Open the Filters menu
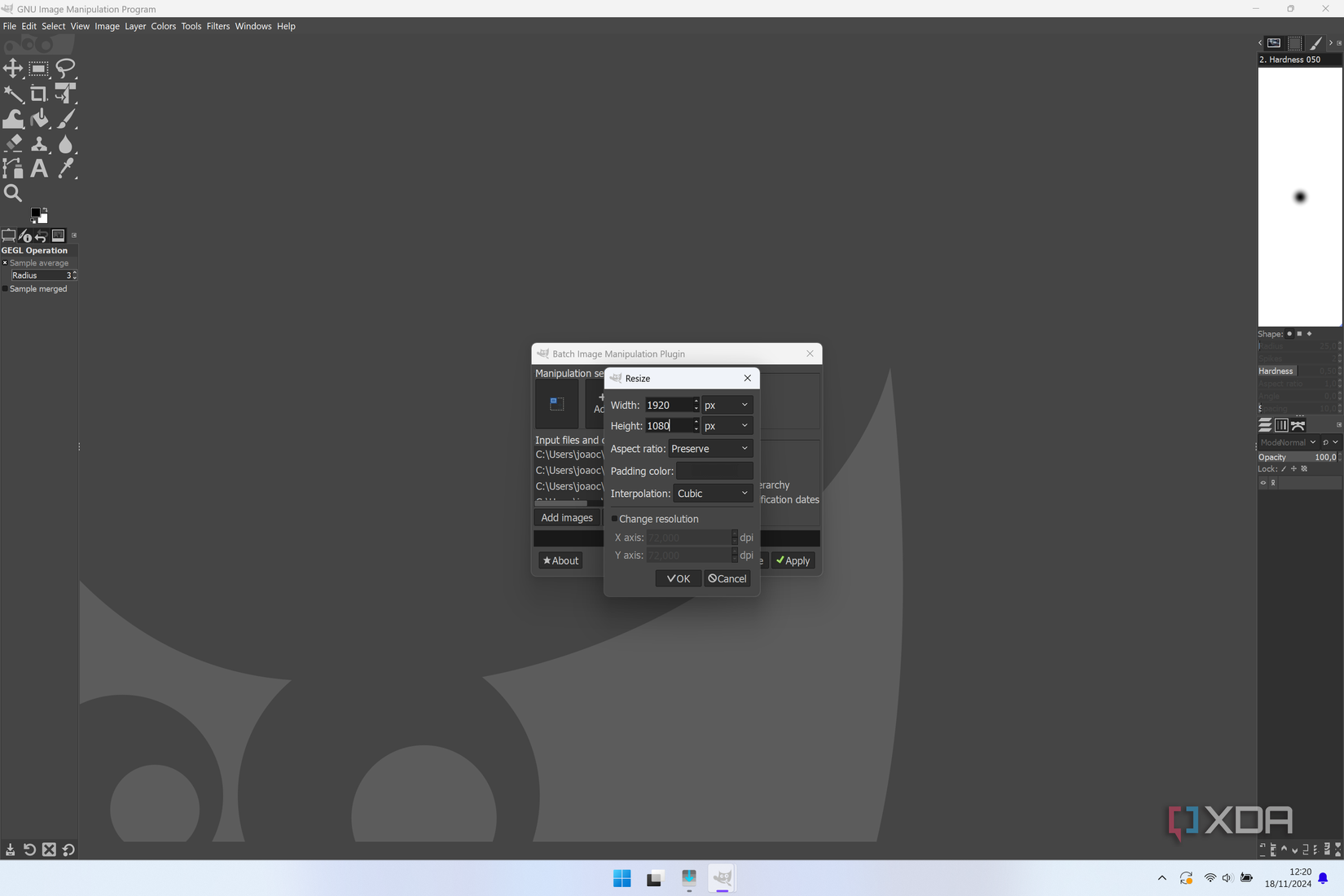 tap(217, 26)
